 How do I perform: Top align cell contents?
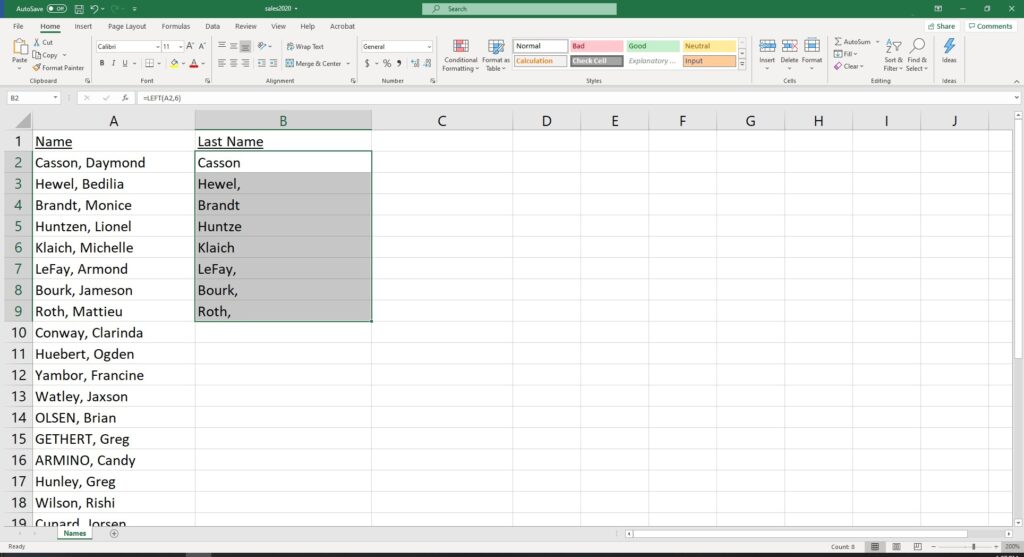pyautogui.click(x=221, y=46)
